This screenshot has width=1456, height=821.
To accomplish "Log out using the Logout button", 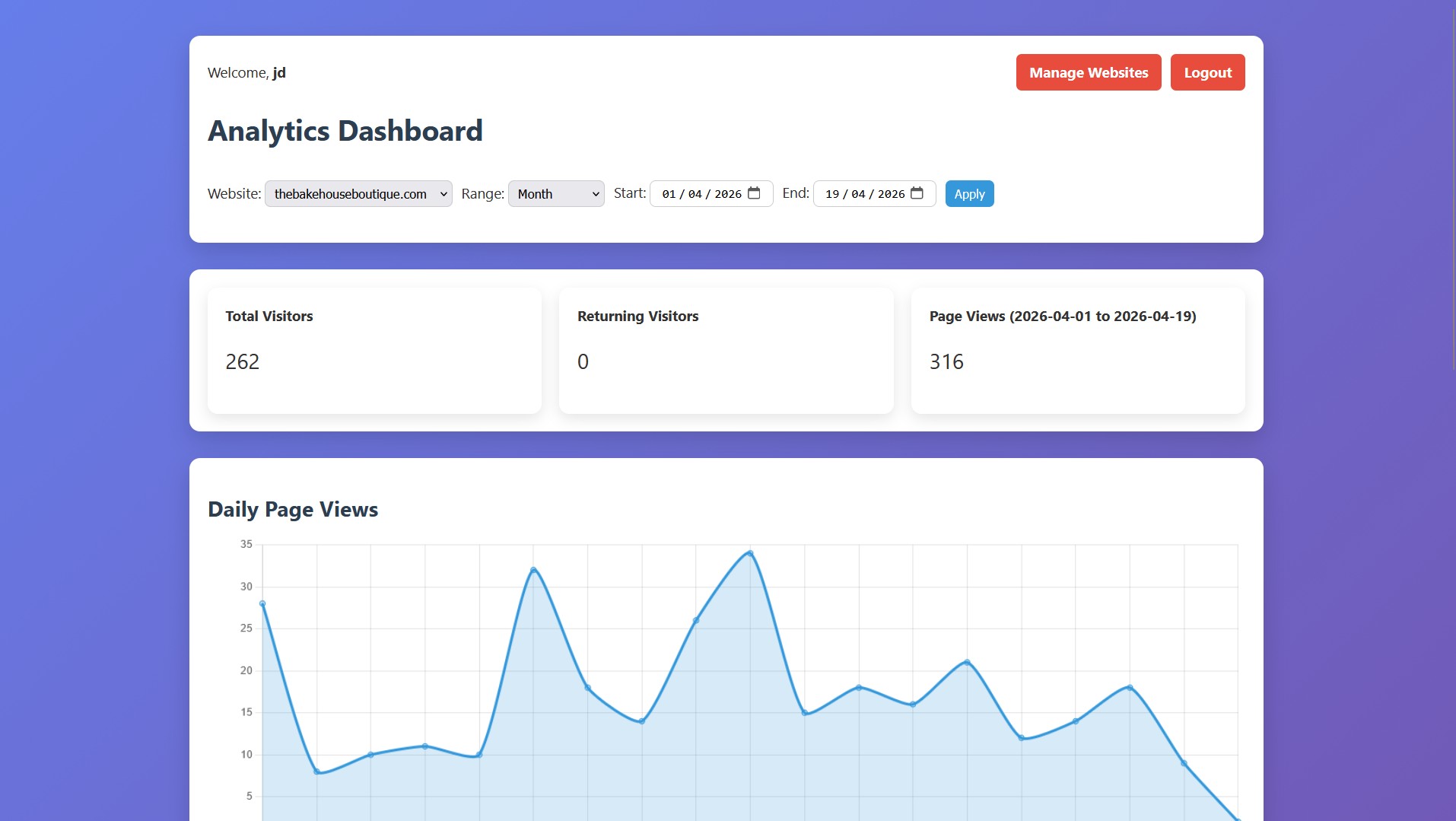I will click(1207, 72).
